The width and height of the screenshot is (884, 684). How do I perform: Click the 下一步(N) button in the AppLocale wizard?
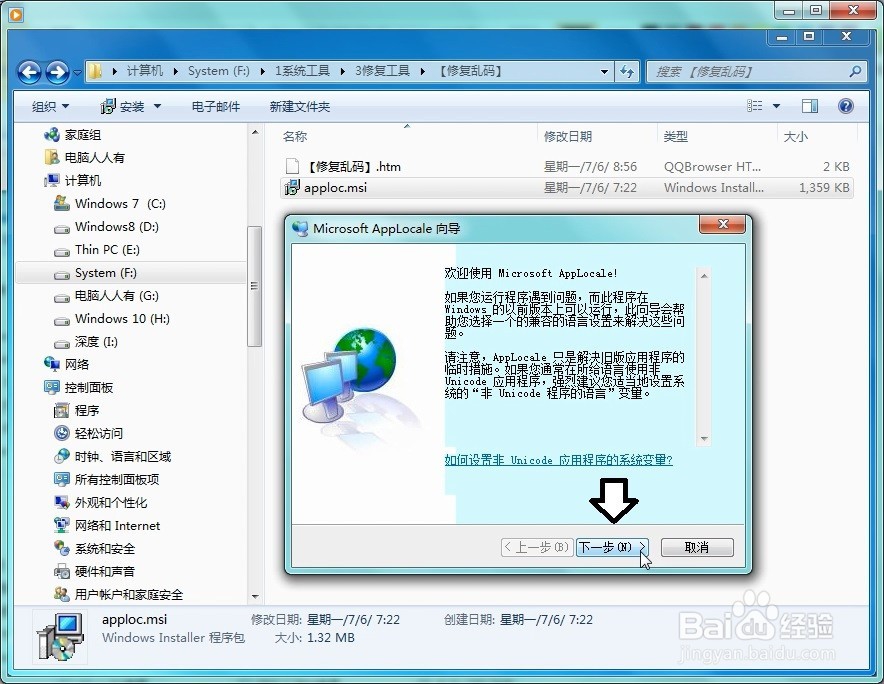click(612, 547)
